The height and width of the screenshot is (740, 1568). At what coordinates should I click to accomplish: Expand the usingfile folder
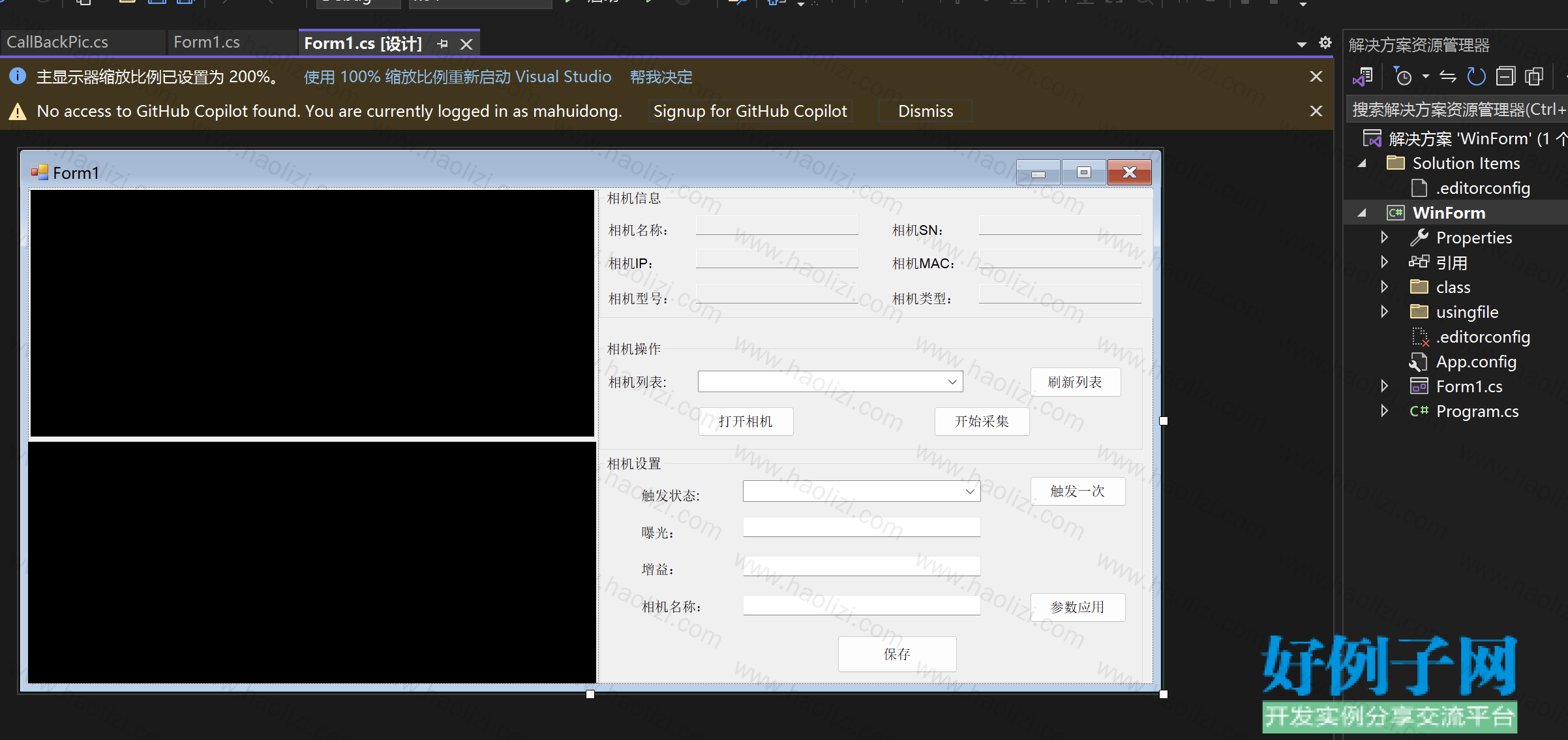tap(1384, 311)
